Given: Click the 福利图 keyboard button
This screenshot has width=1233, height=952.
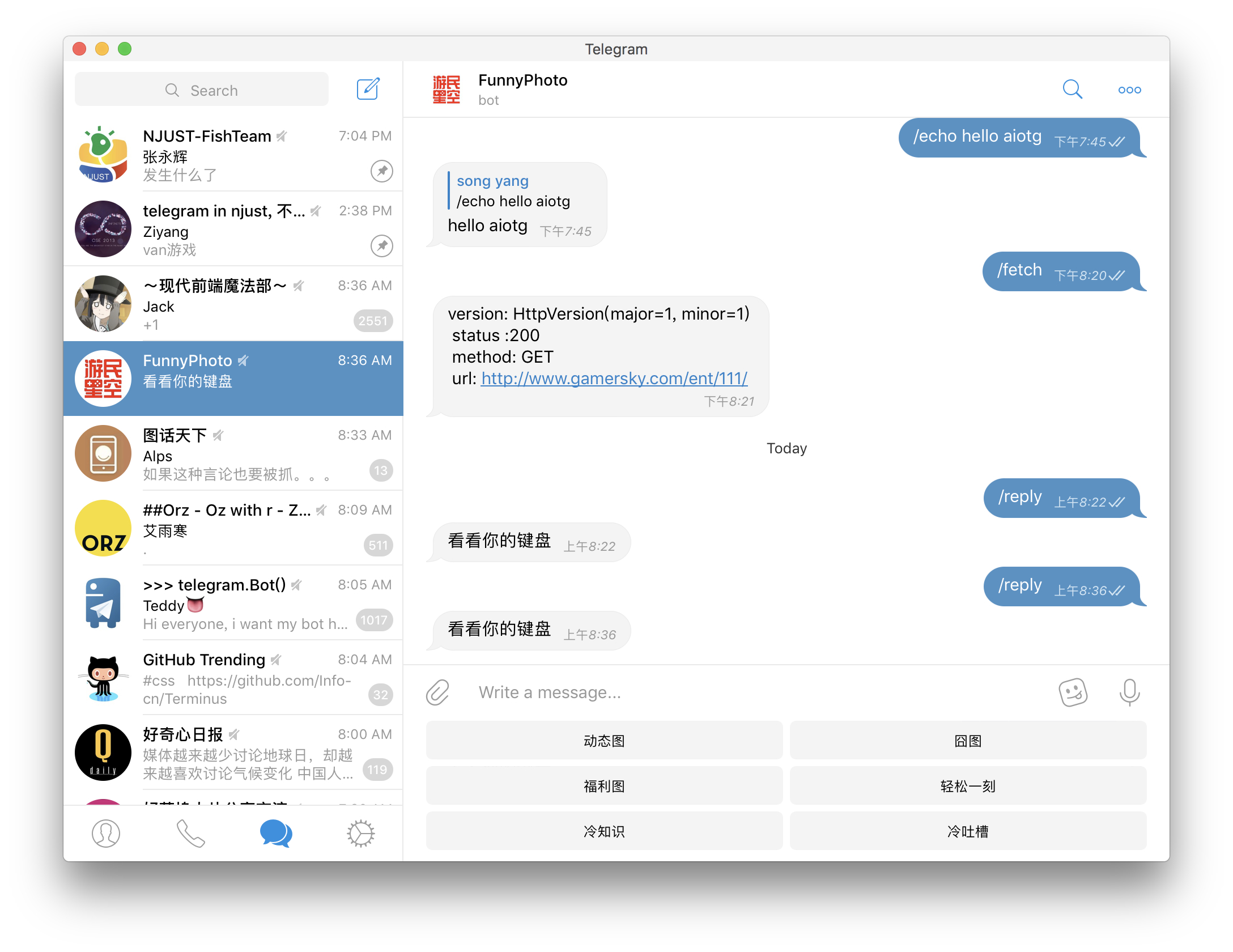Looking at the screenshot, I should click(x=604, y=785).
